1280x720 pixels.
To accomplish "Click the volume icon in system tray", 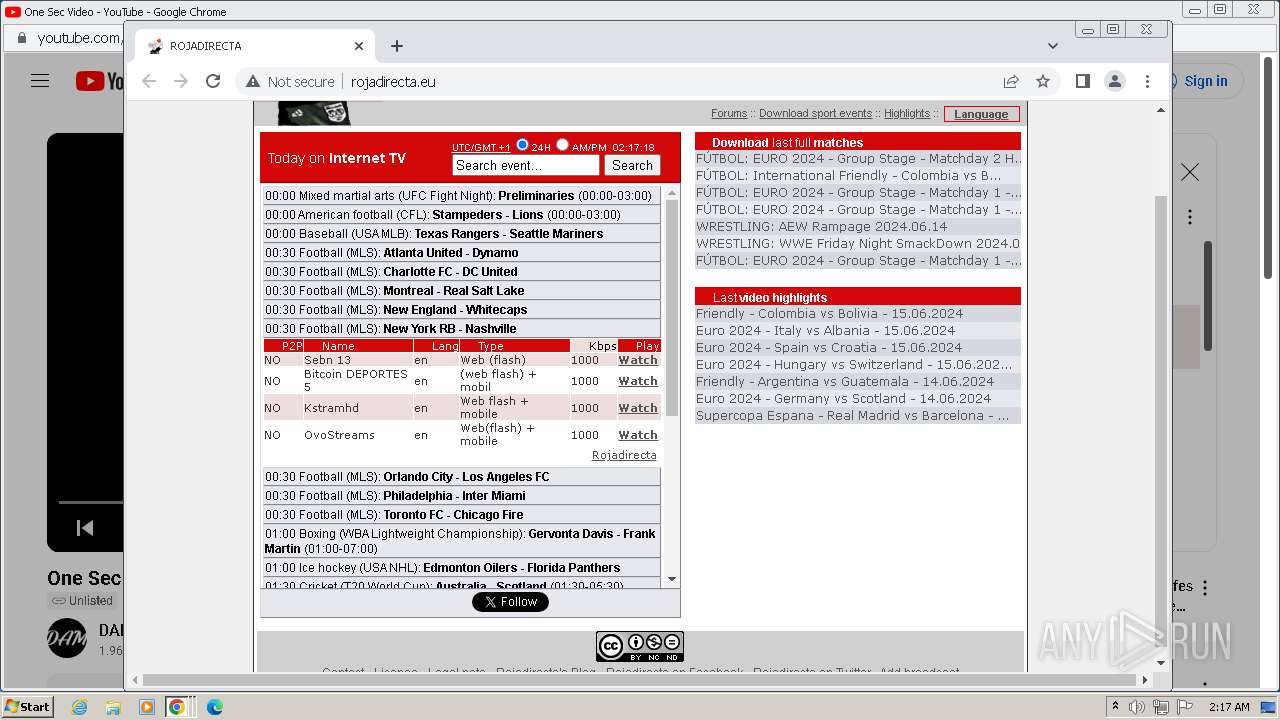I will 1137,707.
